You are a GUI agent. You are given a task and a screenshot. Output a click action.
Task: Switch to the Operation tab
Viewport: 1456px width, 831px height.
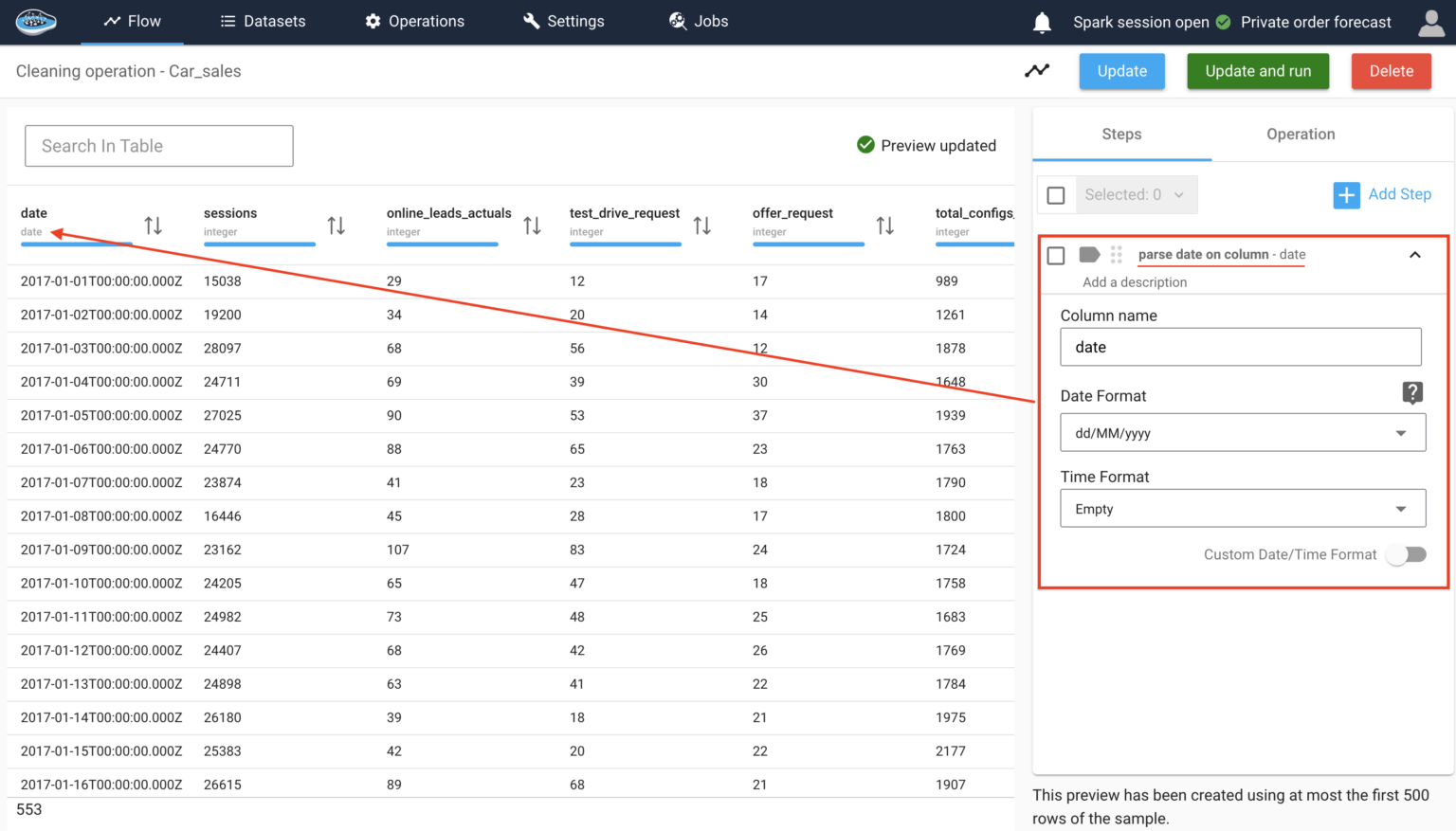point(1300,134)
